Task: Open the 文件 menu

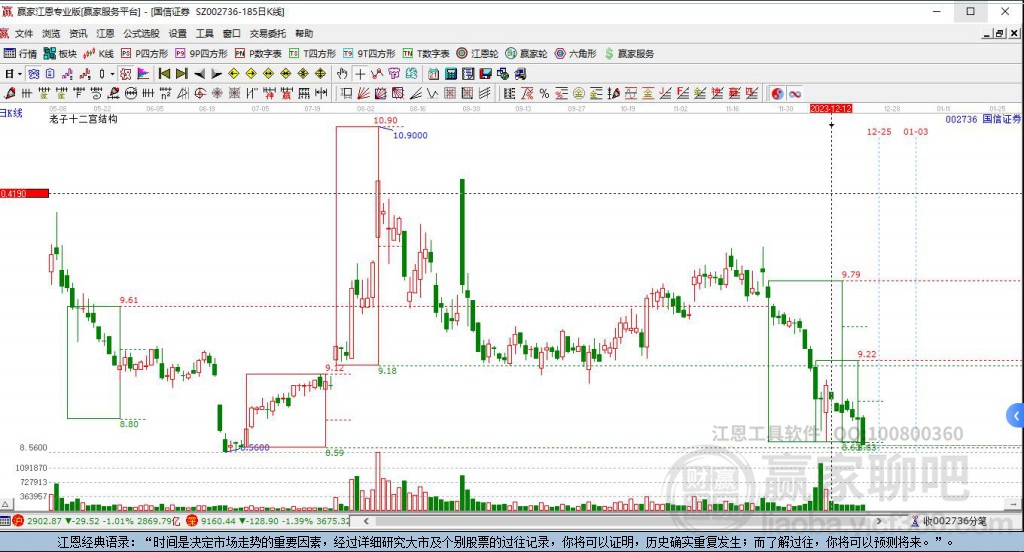Action: (x=24, y=33)
